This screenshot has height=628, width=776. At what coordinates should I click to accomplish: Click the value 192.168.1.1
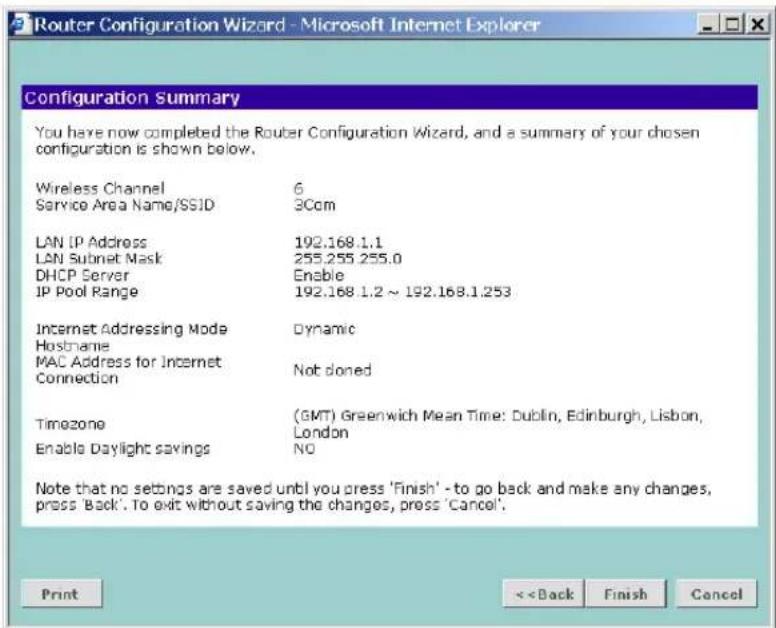click(x=339, y=242)
